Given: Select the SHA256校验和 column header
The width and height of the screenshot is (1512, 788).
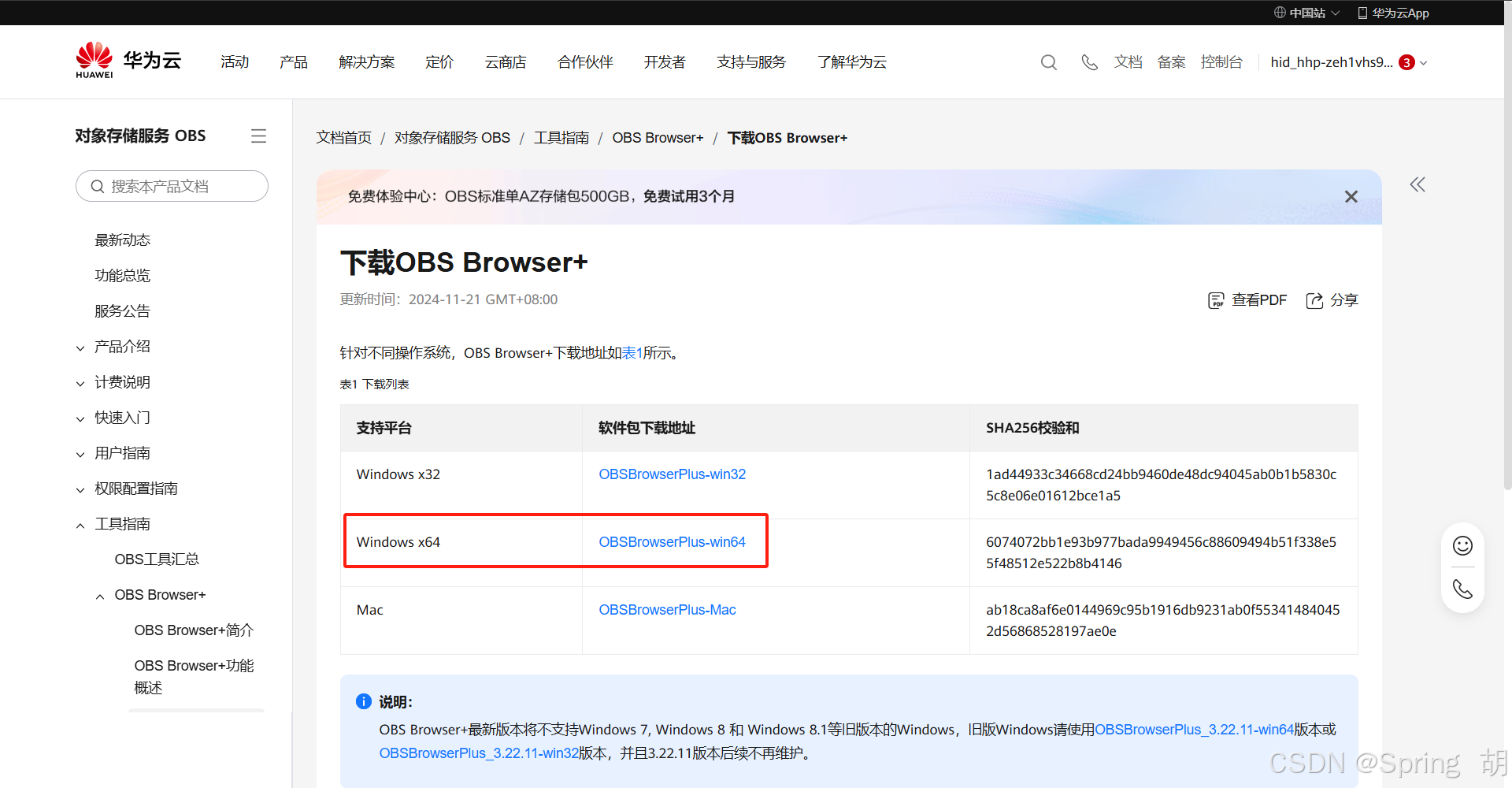Looking at the screenshot, I should (1163, 428).
